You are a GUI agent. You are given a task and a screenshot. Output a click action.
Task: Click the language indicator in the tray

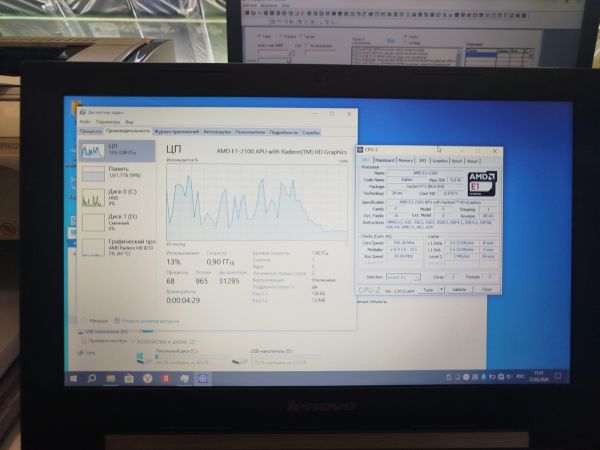point(520,377)
